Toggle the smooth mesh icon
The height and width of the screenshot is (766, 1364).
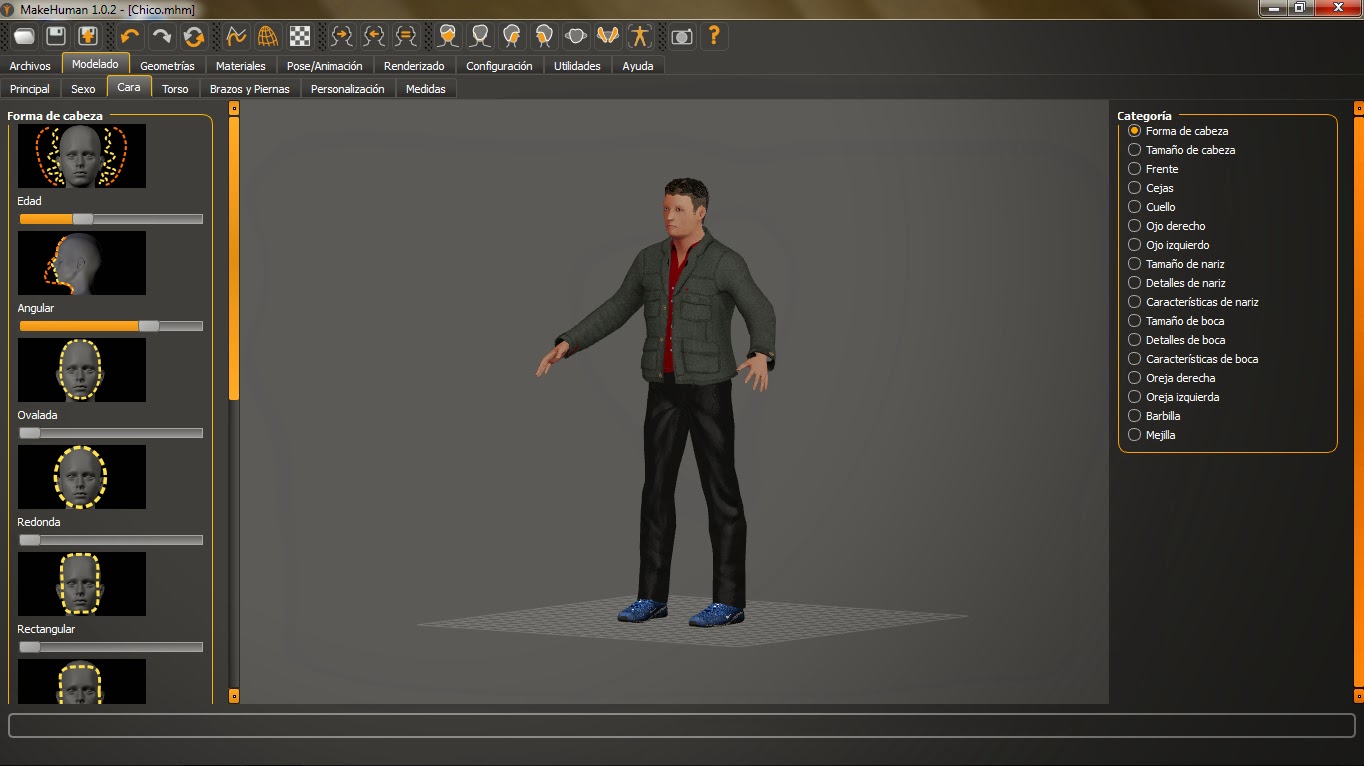236,36
